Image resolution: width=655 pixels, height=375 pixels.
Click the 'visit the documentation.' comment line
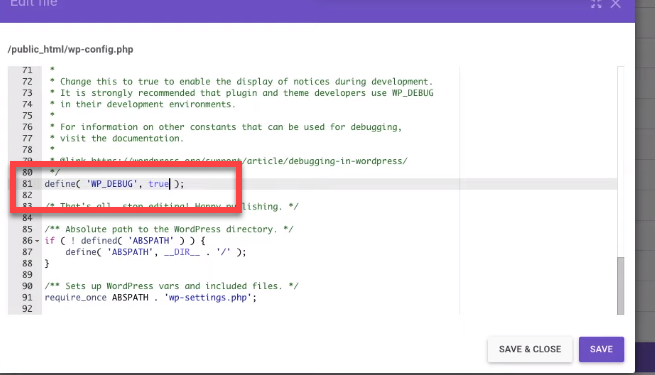[x=117, y=138]
